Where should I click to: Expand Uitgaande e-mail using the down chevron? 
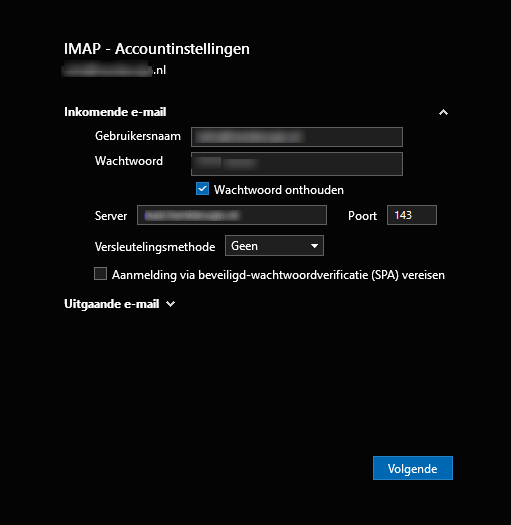170,304
